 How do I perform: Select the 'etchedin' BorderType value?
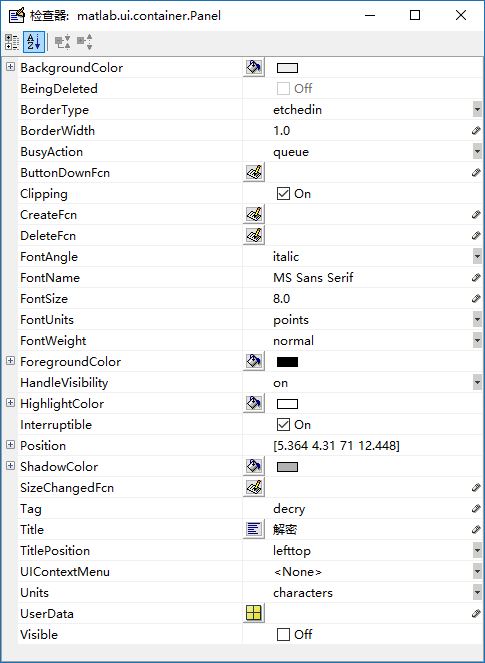click(x=297, y=110)
